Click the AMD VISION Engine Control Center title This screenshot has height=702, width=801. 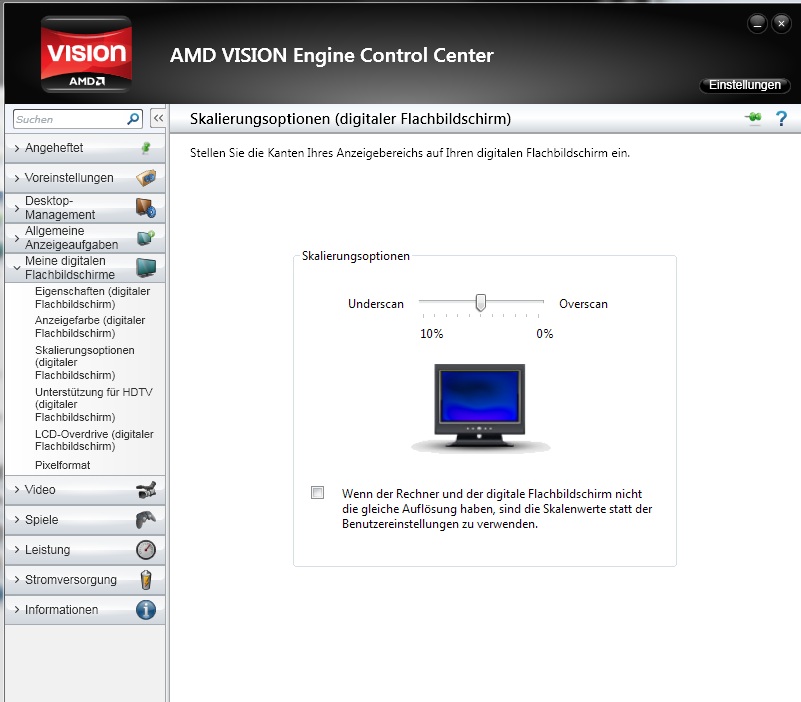pyautogui.click(x=332, y=55)
